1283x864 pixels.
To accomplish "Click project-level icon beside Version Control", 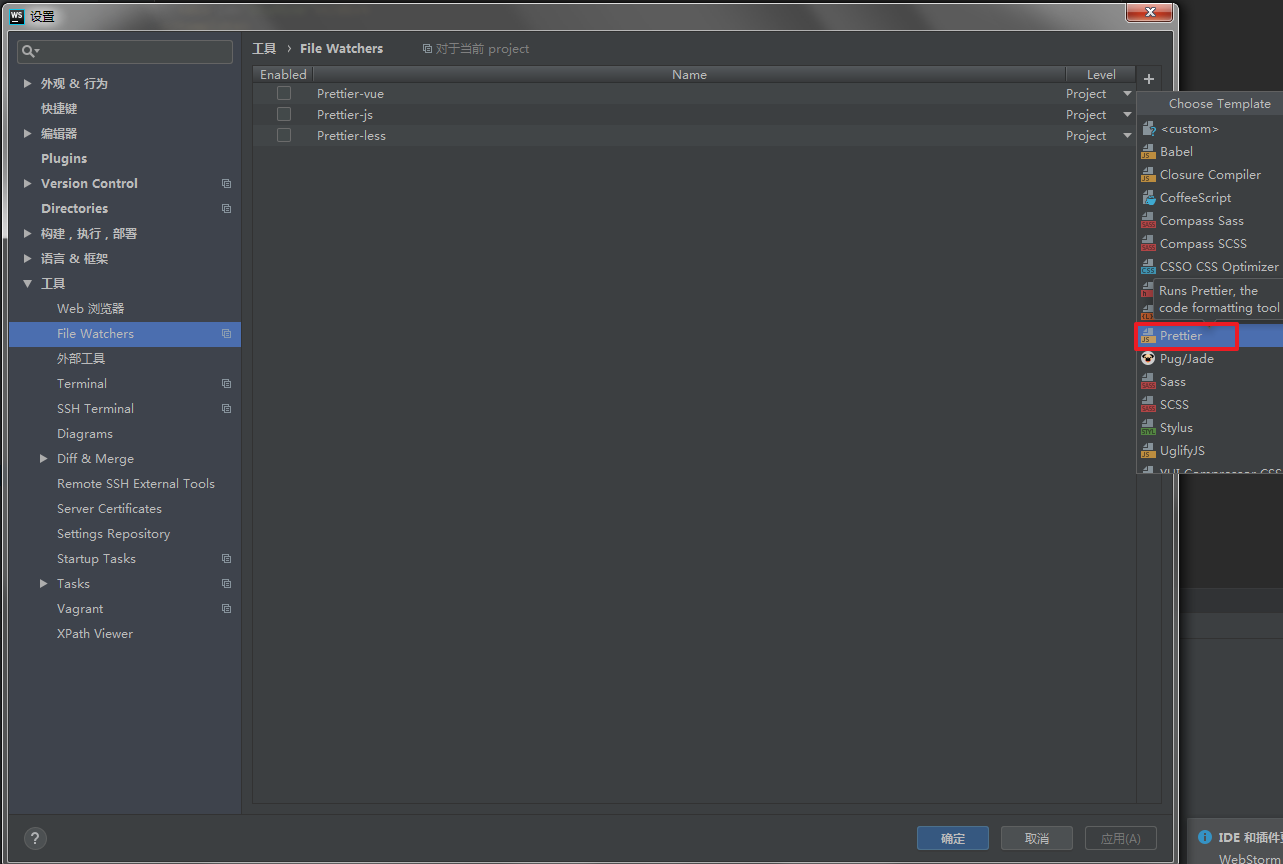I will [226, 184].
